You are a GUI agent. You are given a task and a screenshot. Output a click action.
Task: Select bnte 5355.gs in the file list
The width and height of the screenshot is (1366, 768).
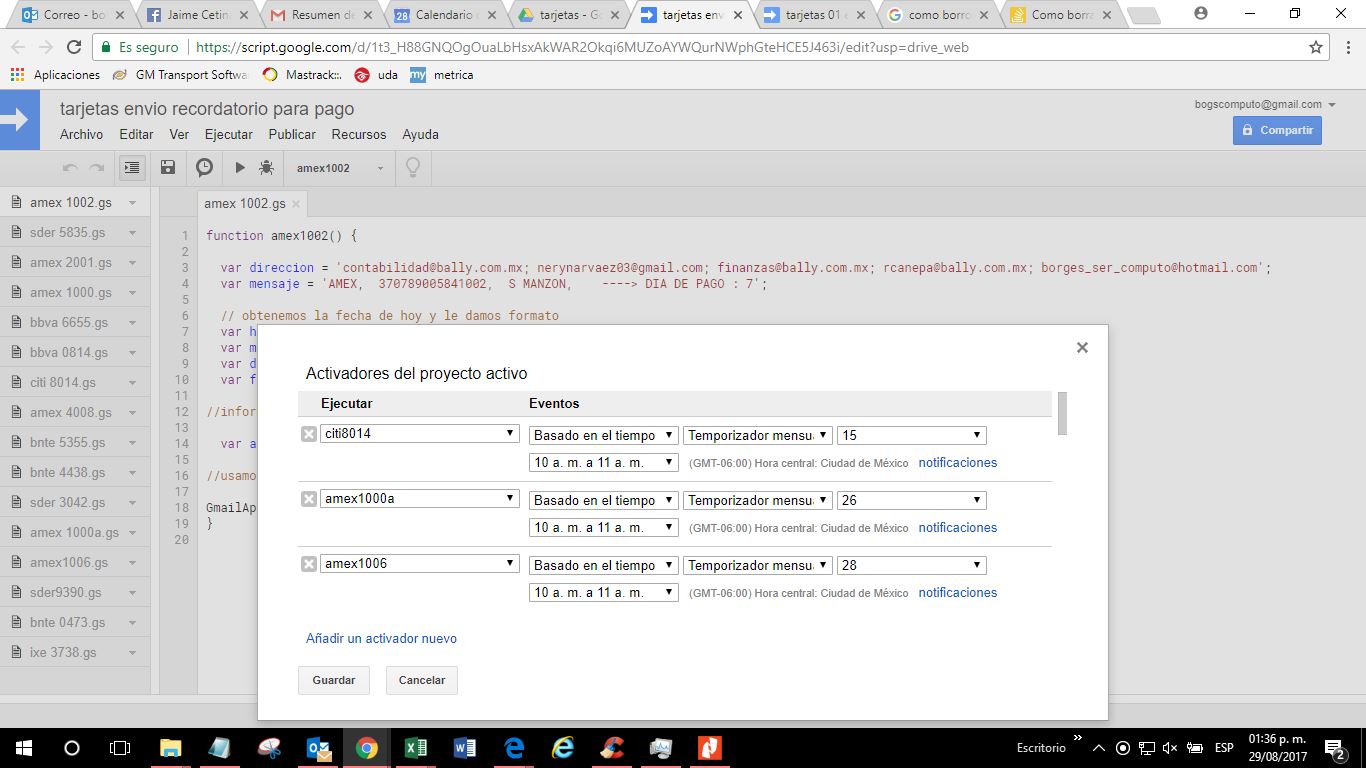pyautogui.click(x=67, y=442)
